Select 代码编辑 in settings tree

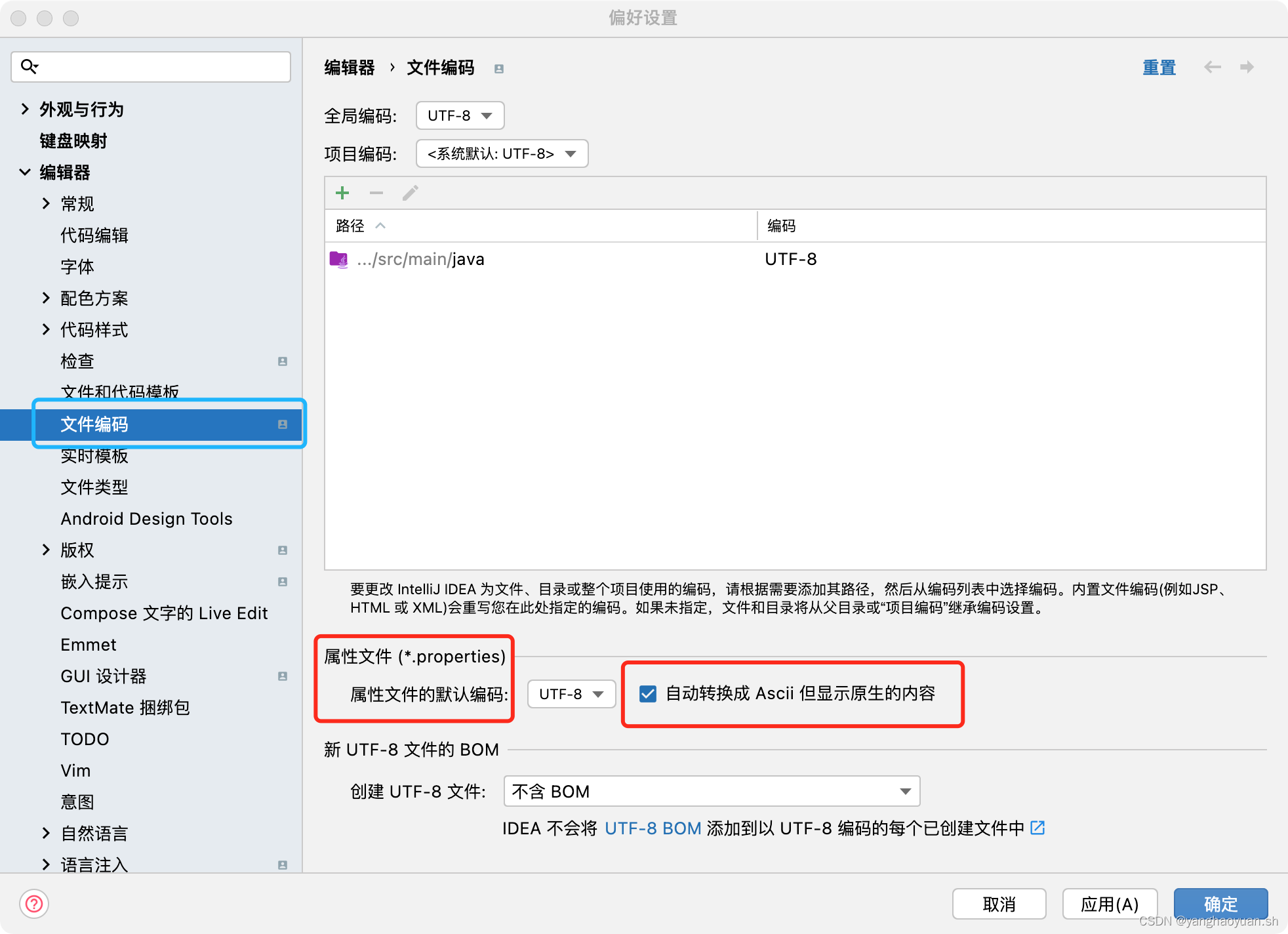[94, 235]
